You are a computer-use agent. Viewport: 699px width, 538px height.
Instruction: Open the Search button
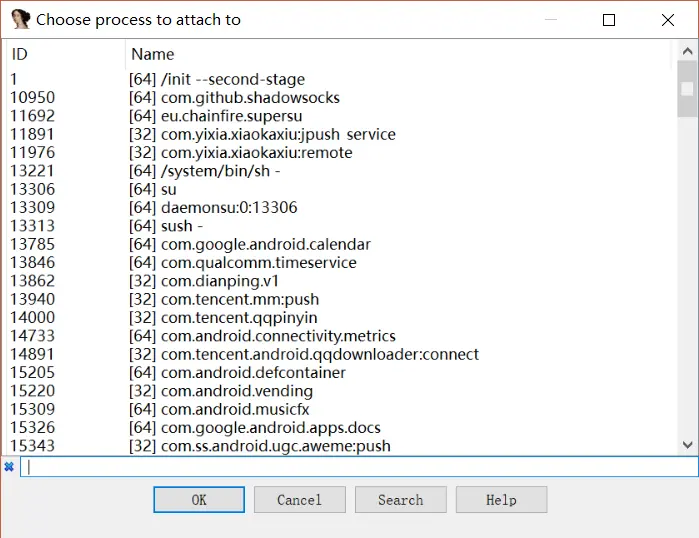tap(400, 500)
